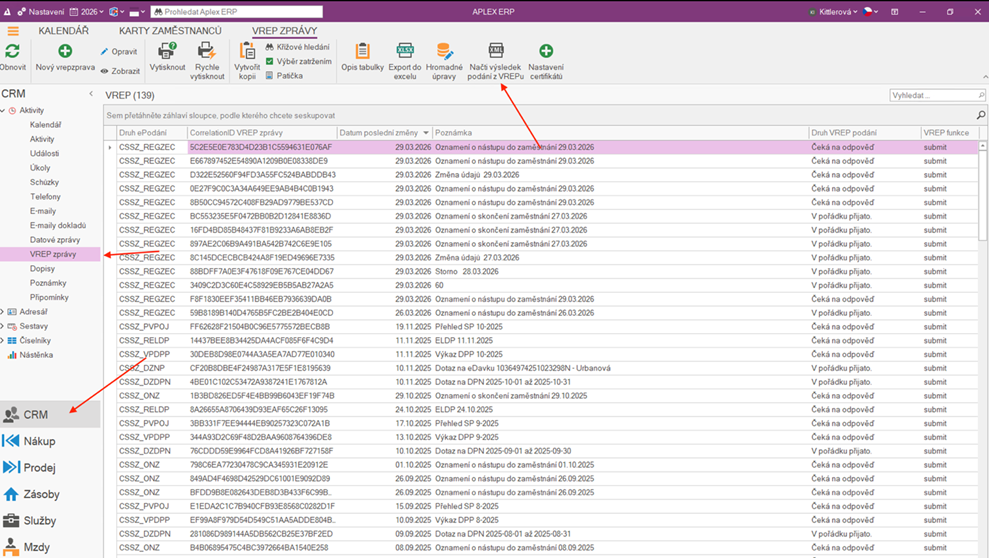Click the Opravit edit button
The image size is (989, 558).
pyautogui.click(x=119, y=51)
